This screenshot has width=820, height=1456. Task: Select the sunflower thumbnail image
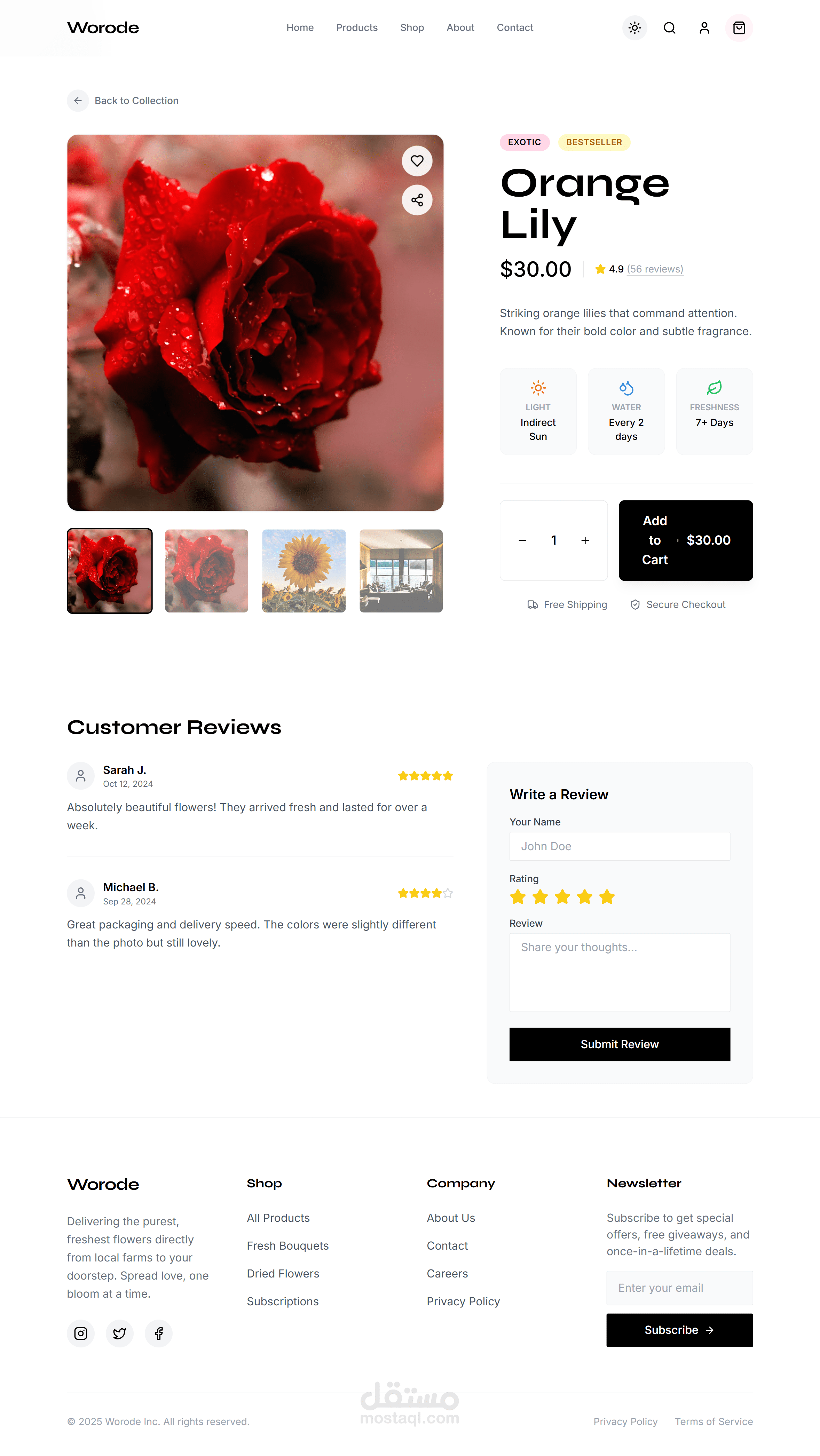(x=304, y=571)
